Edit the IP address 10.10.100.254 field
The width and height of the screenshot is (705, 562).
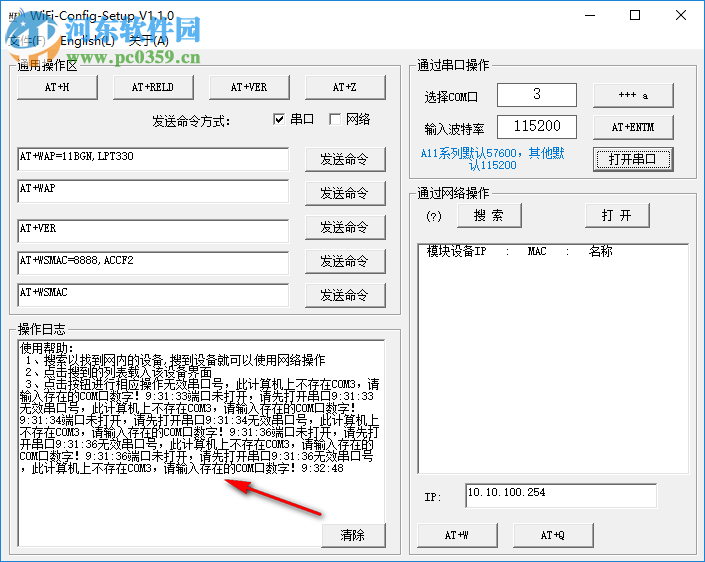coord(561,495)
